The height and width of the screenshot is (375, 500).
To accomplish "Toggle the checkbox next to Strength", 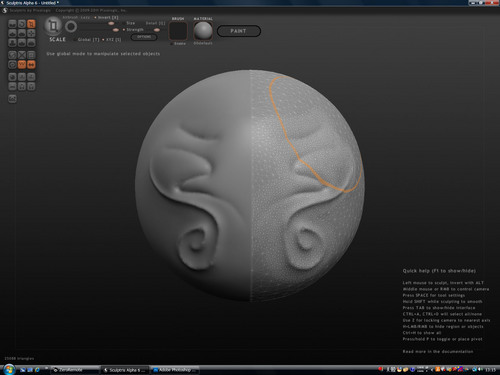I will click(124, 30).
